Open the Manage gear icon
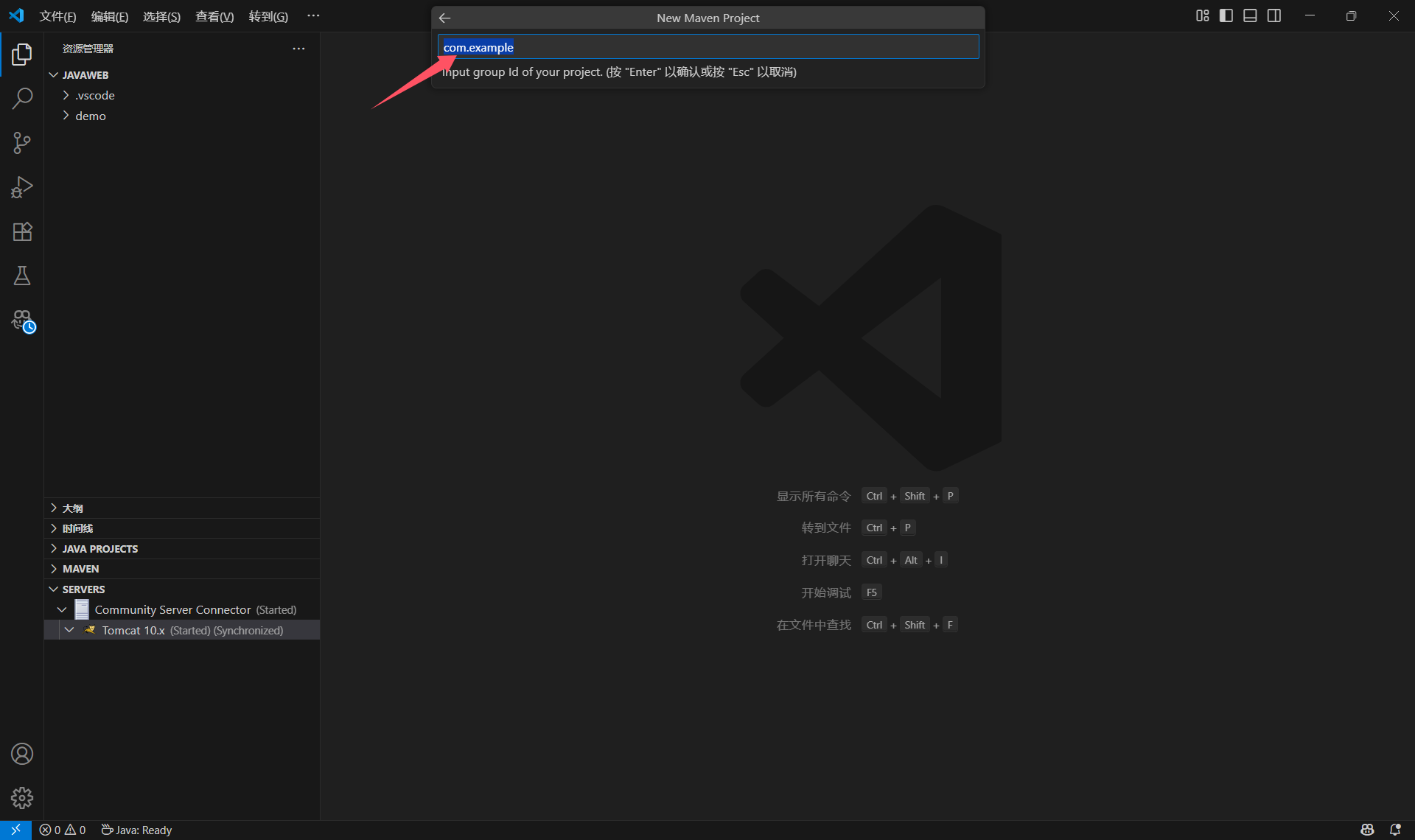Image resolution: width=1415 pixels, height=840 pixels. (22, 797)
